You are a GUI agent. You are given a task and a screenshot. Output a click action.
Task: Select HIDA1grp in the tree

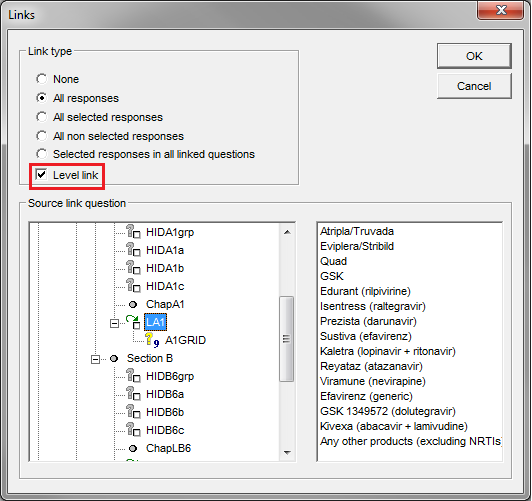click(170, 232)
